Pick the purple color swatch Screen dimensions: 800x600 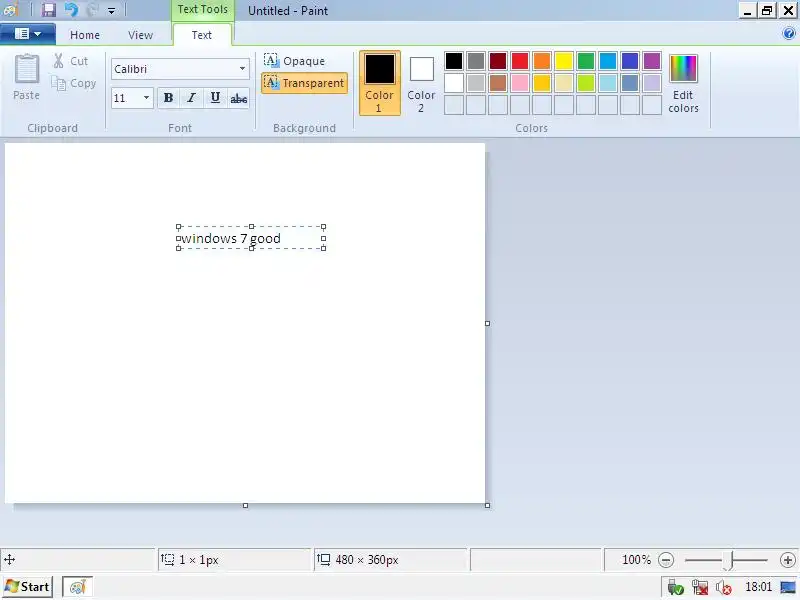click(652, 61)
